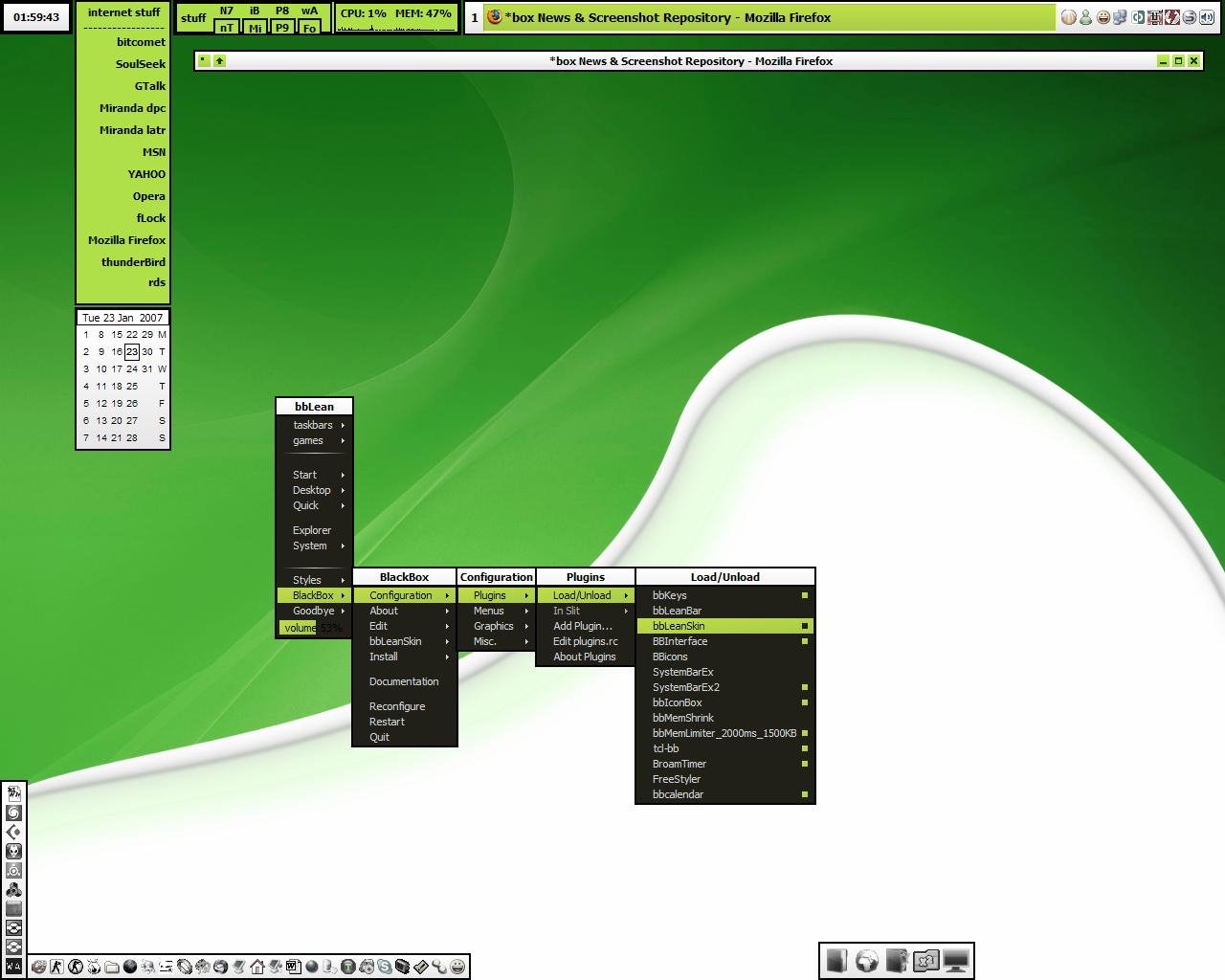
Task: Click the three-spheres icon in left bar
Action: point(13,889)
